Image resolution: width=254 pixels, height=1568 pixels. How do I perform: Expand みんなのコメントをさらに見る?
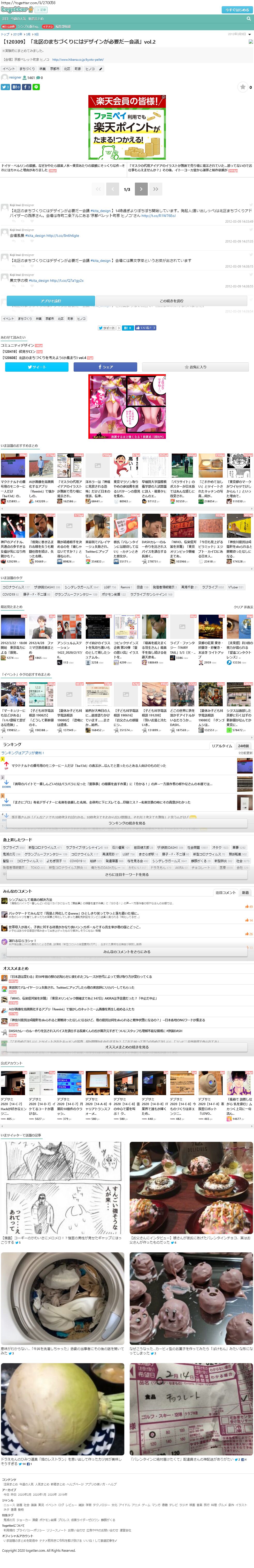[127, 951]
